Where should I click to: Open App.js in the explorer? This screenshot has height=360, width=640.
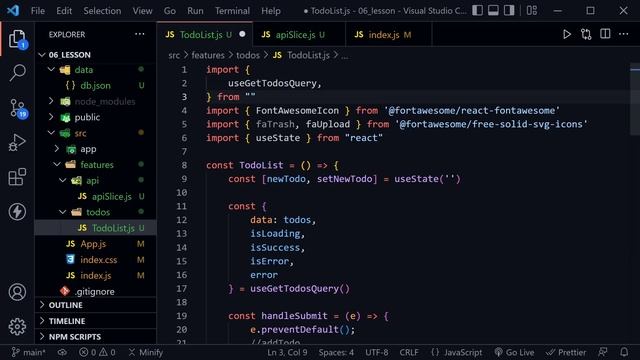[x=96, y=244]
